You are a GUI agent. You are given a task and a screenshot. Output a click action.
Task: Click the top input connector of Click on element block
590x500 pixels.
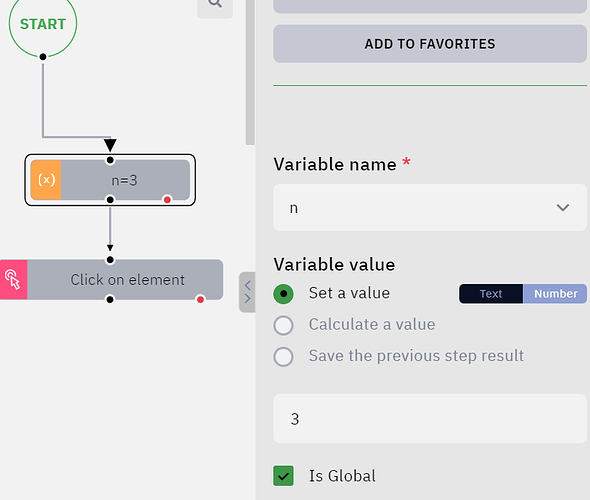click(110, 260)
